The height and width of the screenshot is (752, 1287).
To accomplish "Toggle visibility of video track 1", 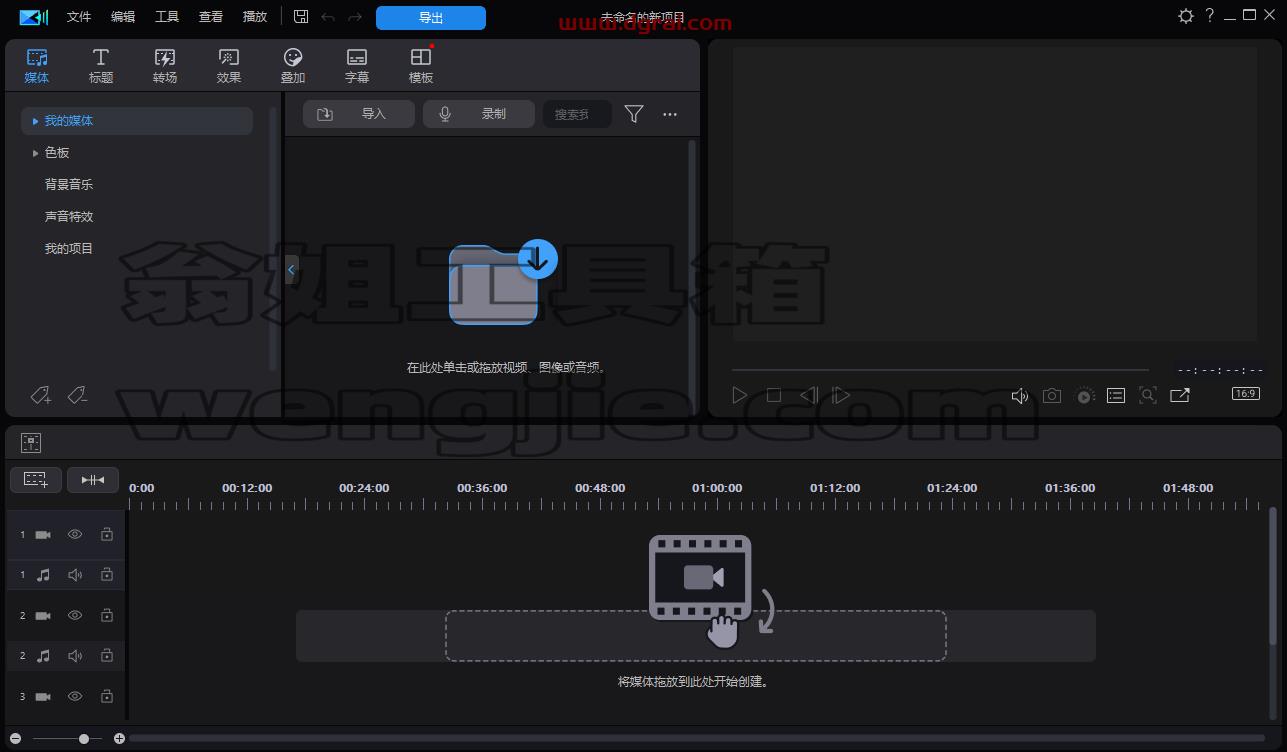I will coord(75,535).
